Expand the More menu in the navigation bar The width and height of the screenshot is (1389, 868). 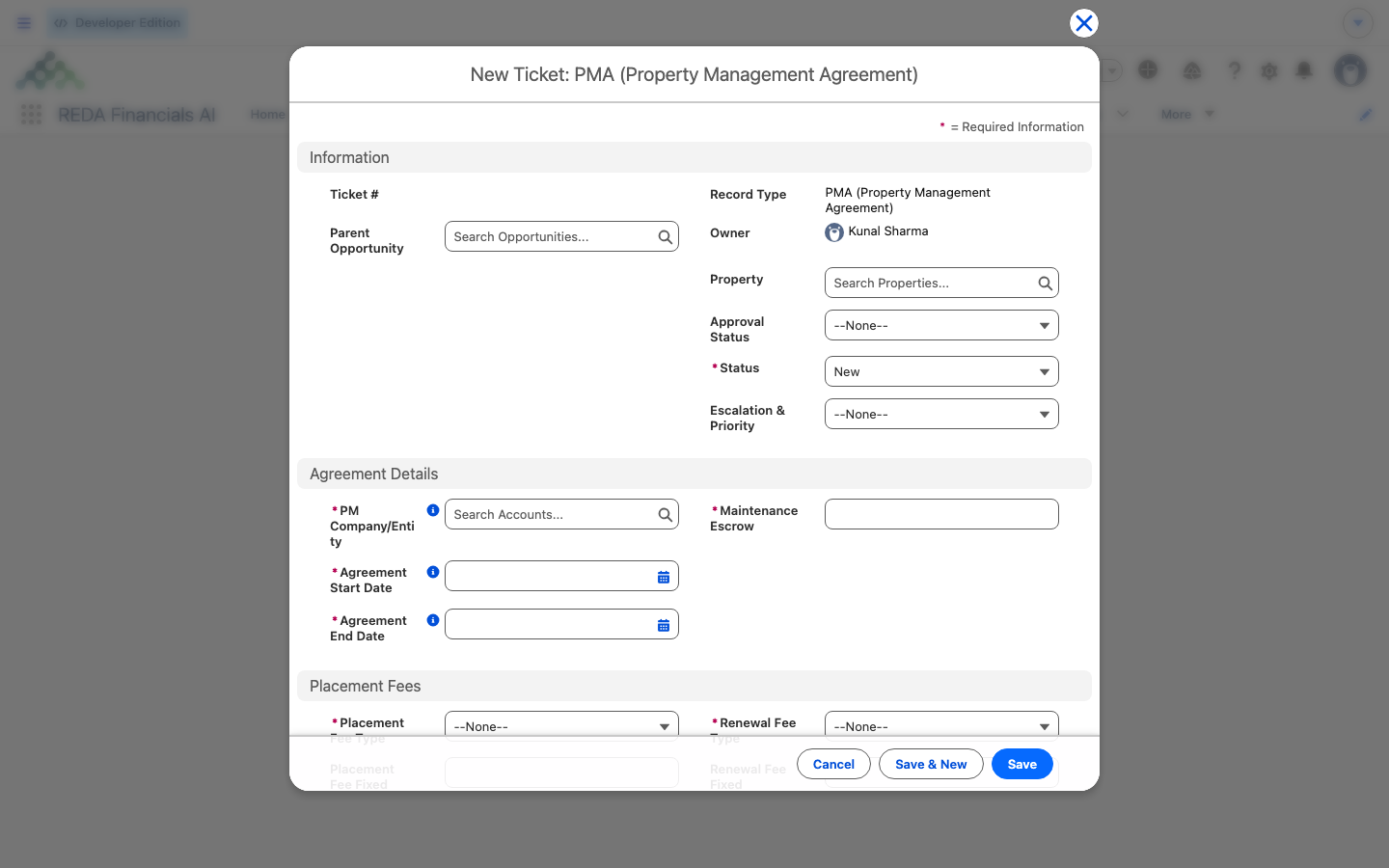[1187, 115]
